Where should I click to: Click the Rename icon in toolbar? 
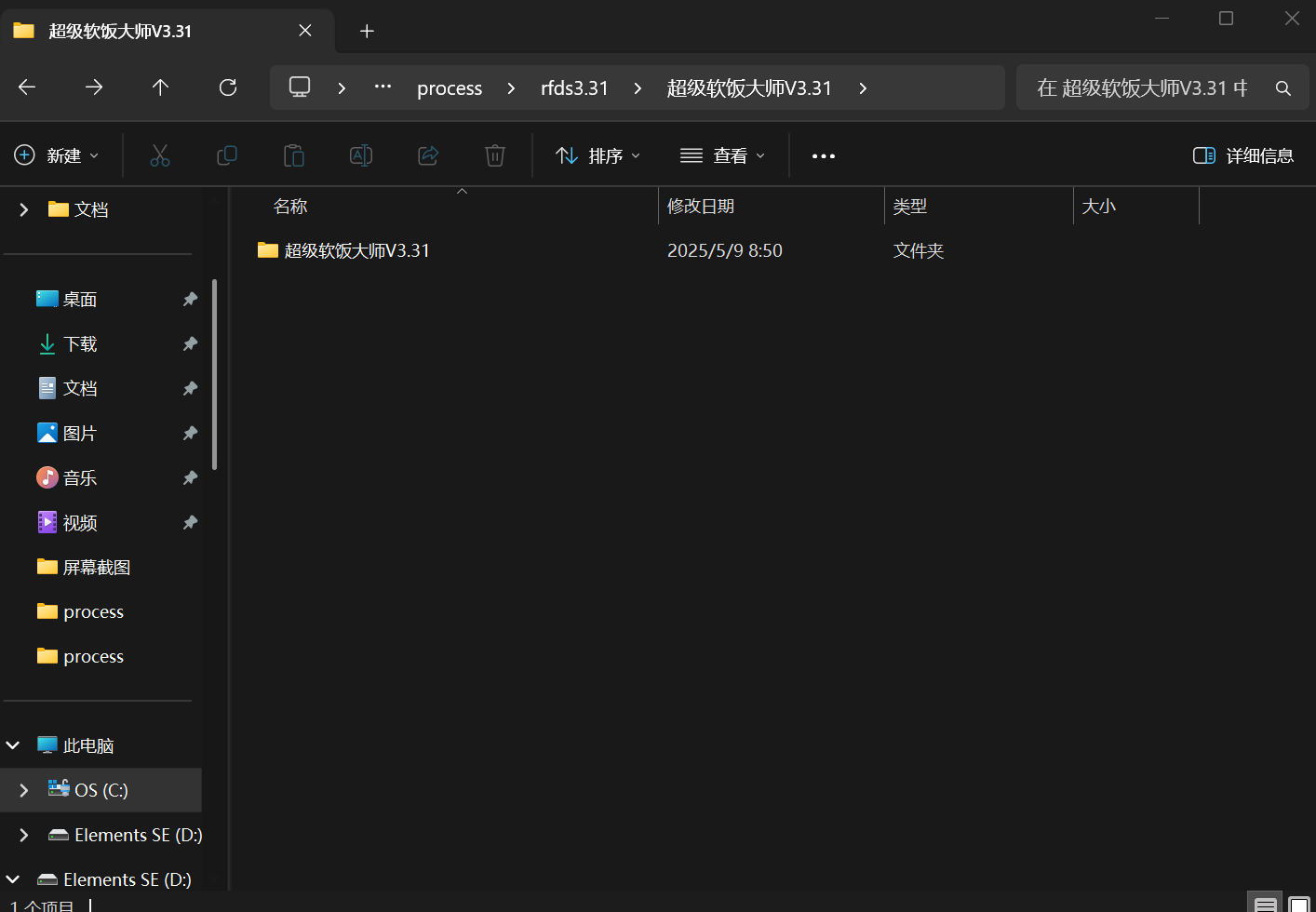coord(361,155)
